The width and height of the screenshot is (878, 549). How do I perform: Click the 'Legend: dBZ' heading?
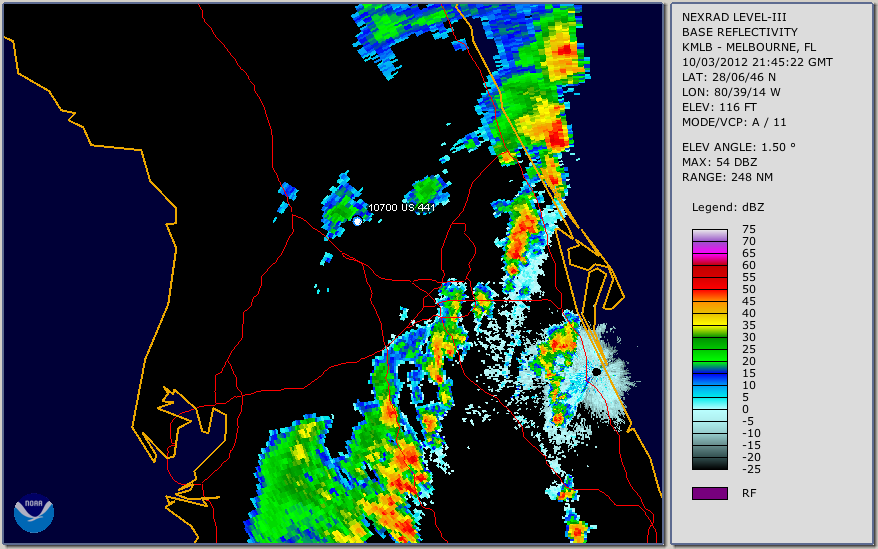[728, 207]
